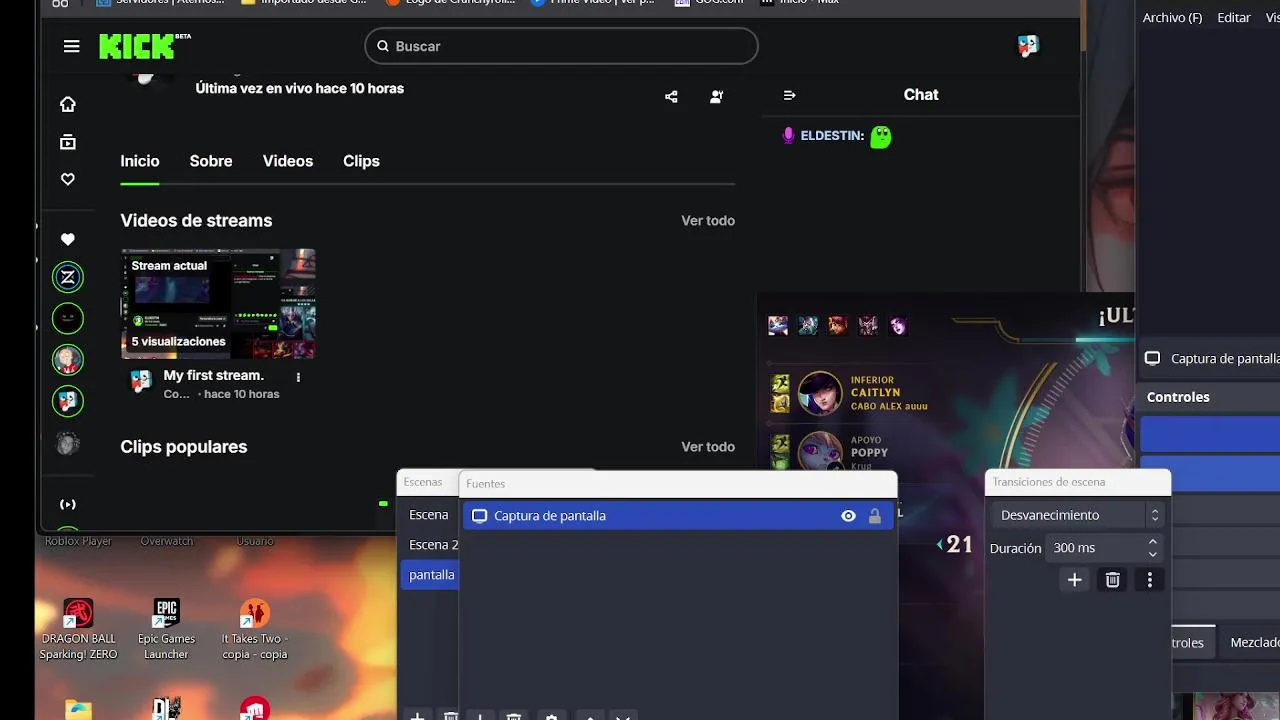
Task: Open the Kick hamburger menu
Action: tap(71, 46)
